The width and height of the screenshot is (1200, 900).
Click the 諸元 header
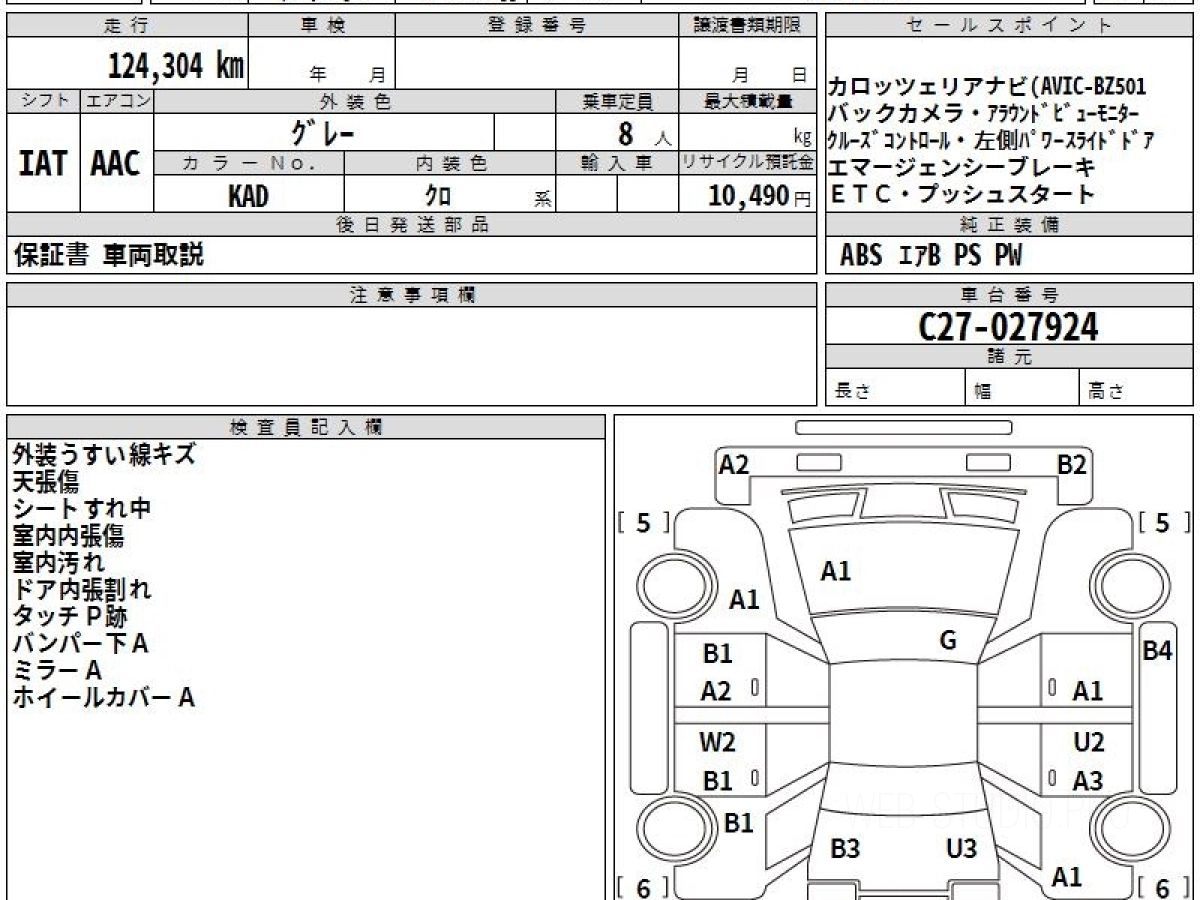pos(1008,357)
